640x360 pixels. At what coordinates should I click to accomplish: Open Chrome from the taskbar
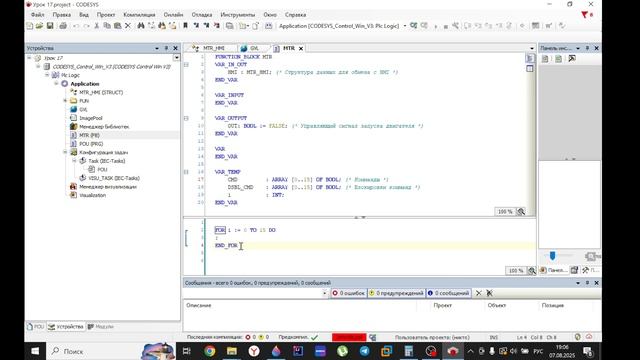[x=210, y=351]
